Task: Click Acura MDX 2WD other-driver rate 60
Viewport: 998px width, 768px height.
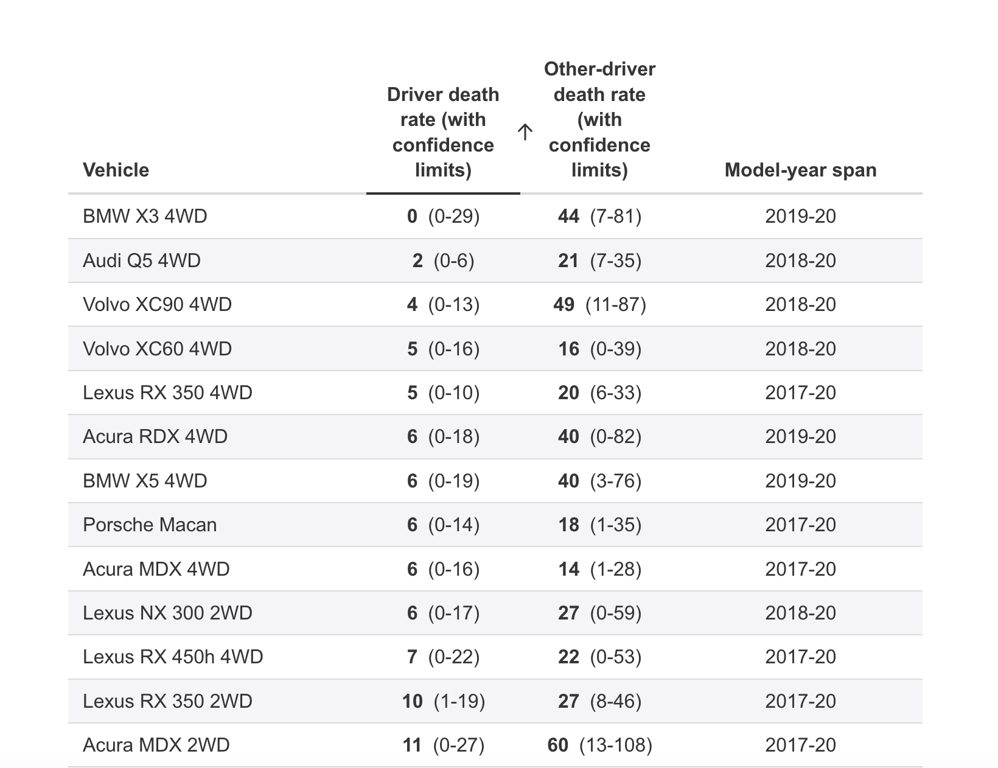Action: 559,745
